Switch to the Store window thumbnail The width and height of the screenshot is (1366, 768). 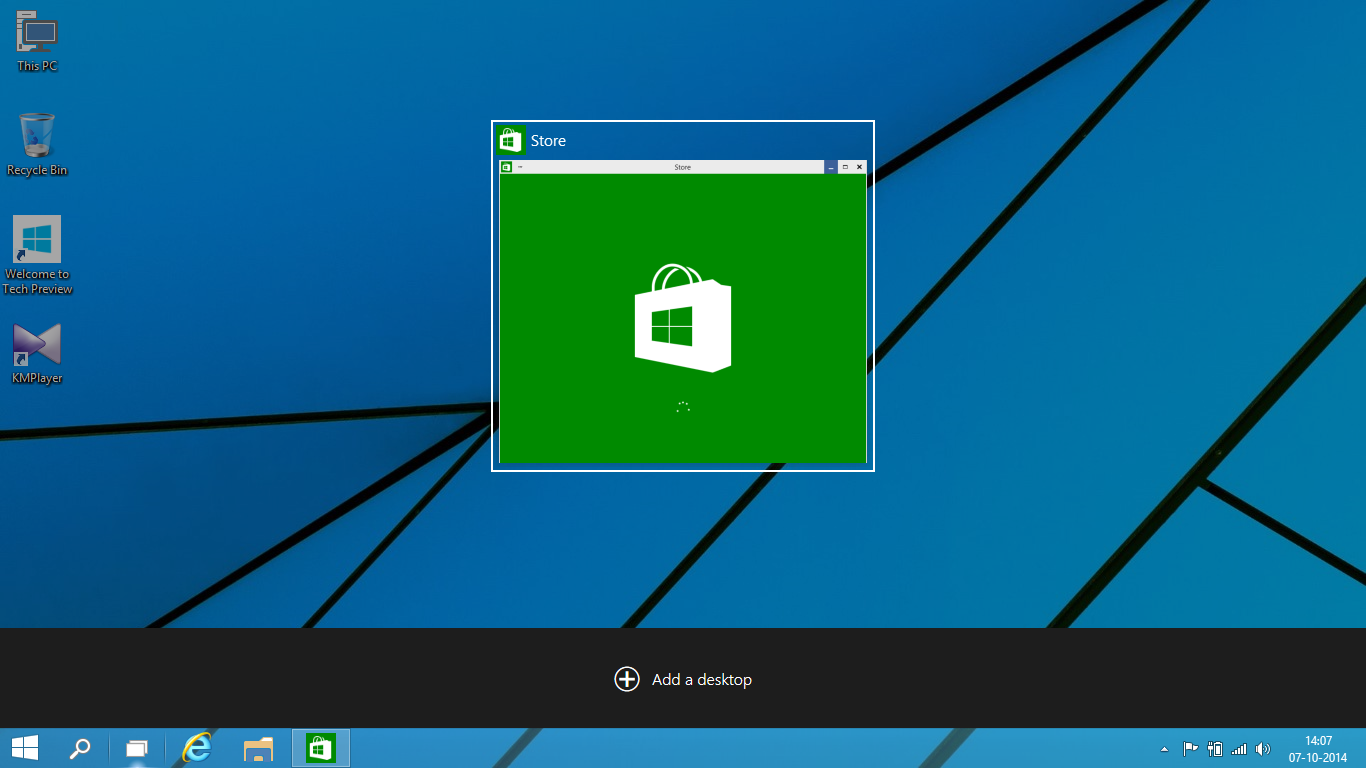(683, 296)
